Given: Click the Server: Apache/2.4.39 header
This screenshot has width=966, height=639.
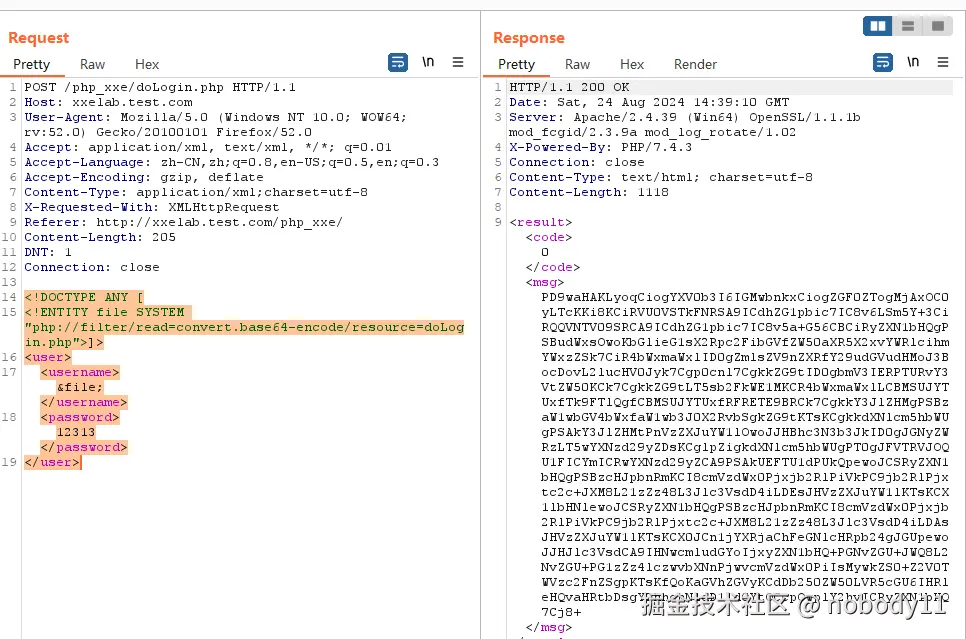Looking at the screenshot, I should coord(684,124).
